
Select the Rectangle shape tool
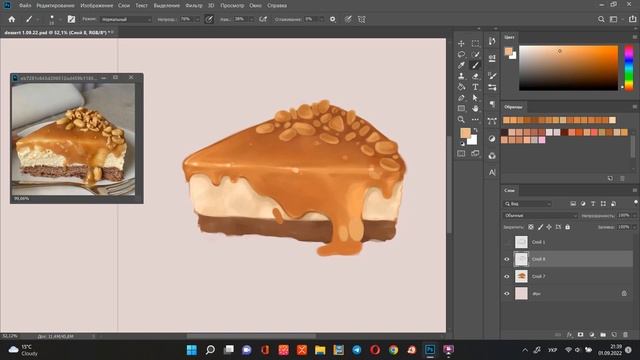point(461,109)
